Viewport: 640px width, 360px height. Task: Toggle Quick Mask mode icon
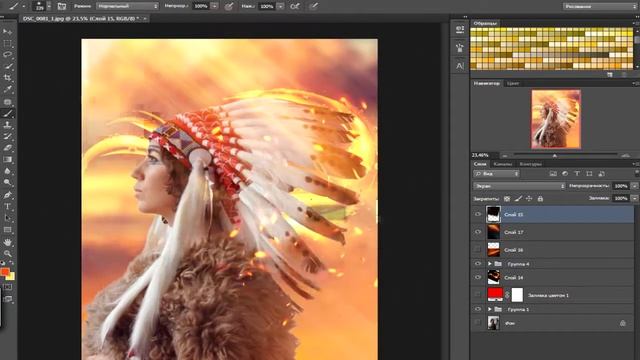[x=7, y=287]
